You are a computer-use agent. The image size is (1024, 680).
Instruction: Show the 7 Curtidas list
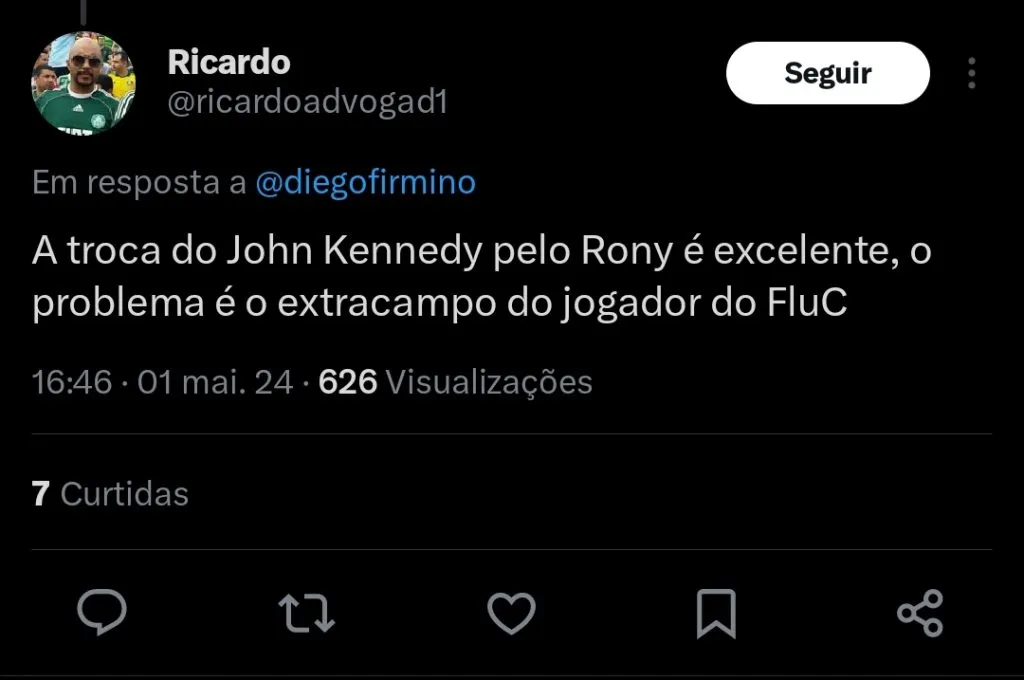110,493
